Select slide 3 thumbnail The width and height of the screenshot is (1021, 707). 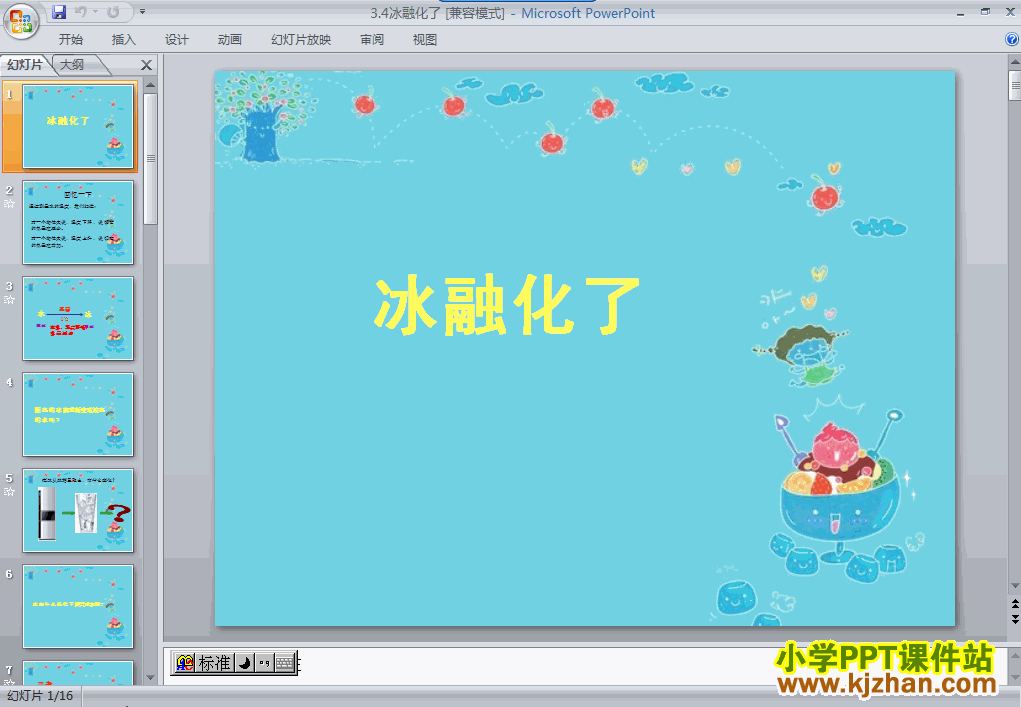(x=78, y=318)
